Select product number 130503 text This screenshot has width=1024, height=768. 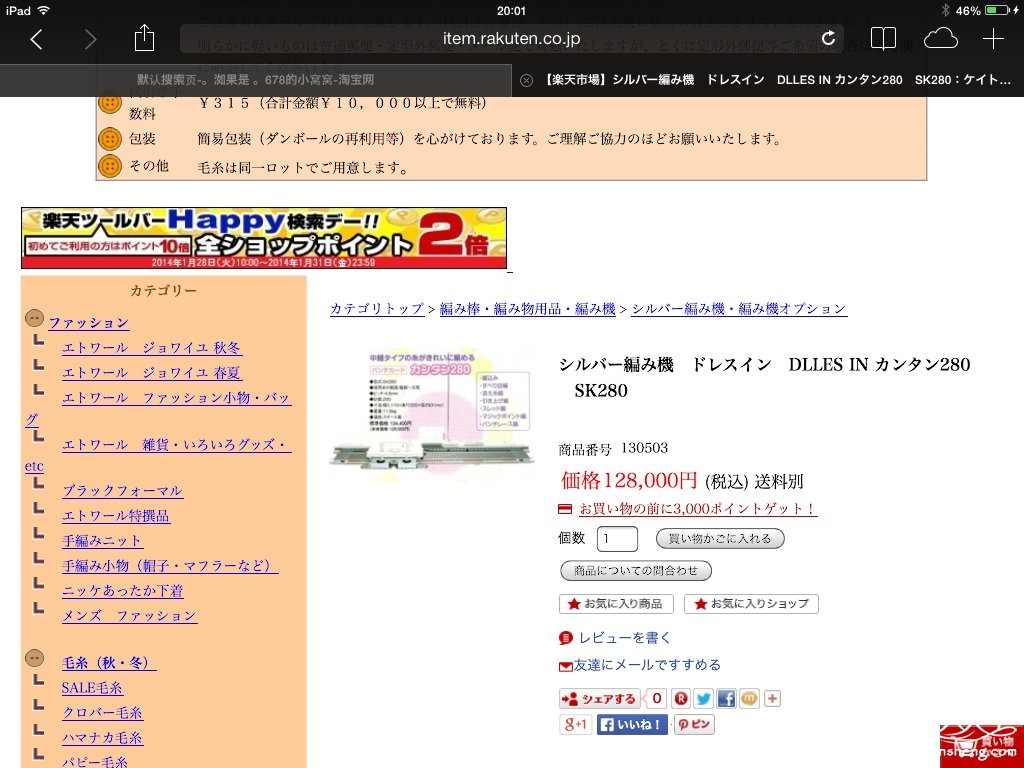[645, 448]
